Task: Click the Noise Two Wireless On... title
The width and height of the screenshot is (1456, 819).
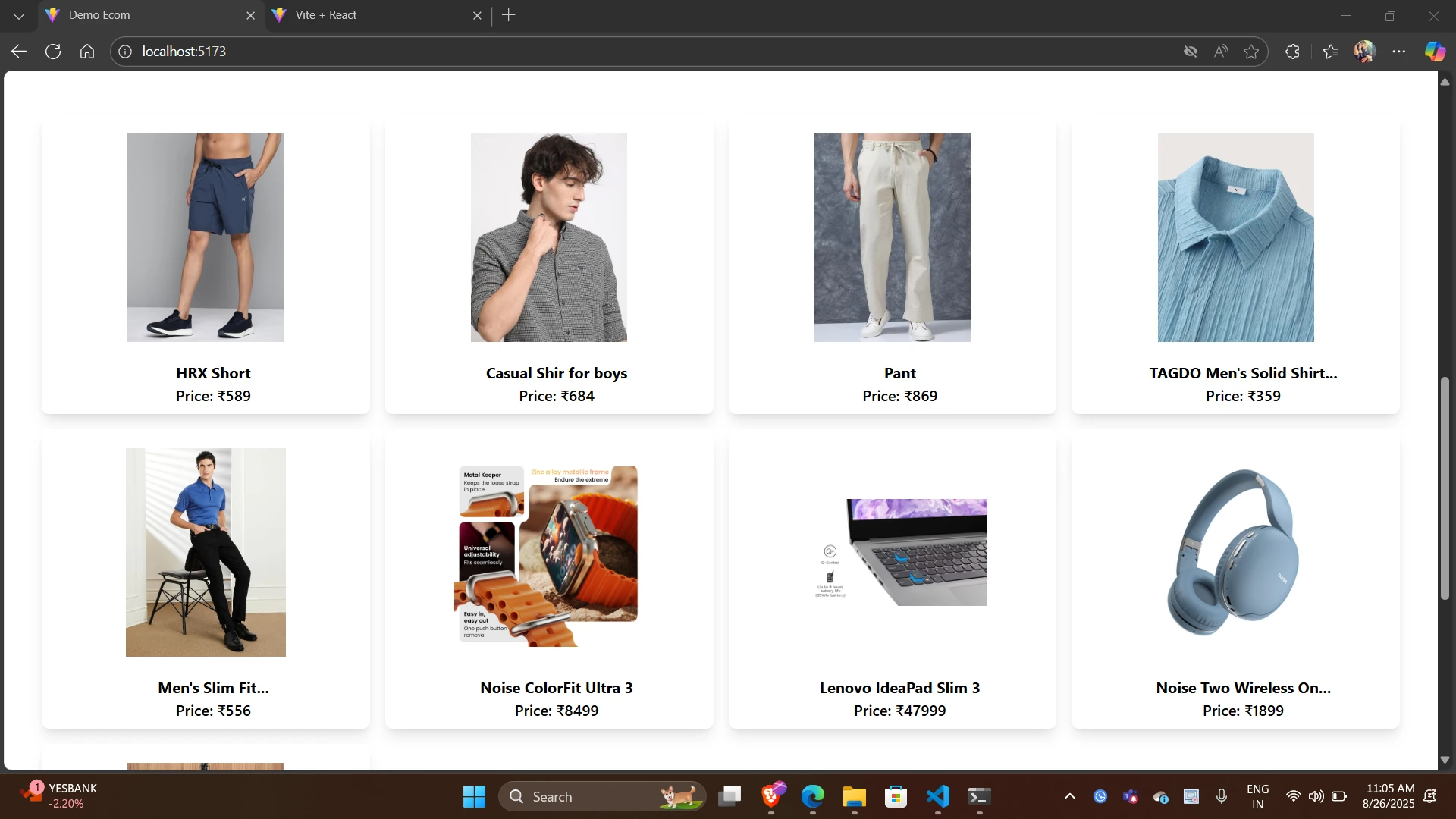Action: pos(1244,688)
